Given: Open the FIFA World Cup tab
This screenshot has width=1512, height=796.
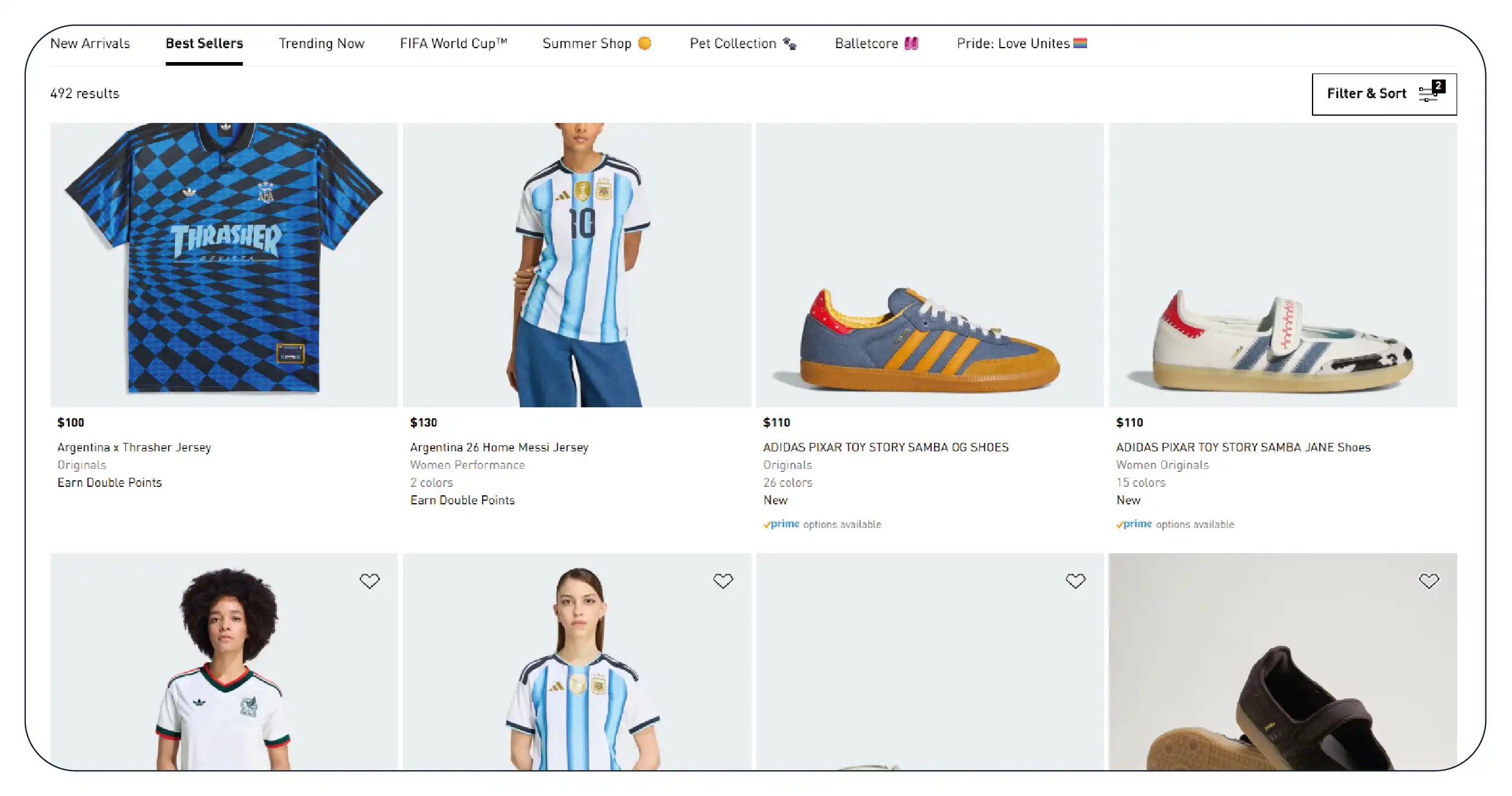Looking at the screenshot, I should tap(453, 43).
